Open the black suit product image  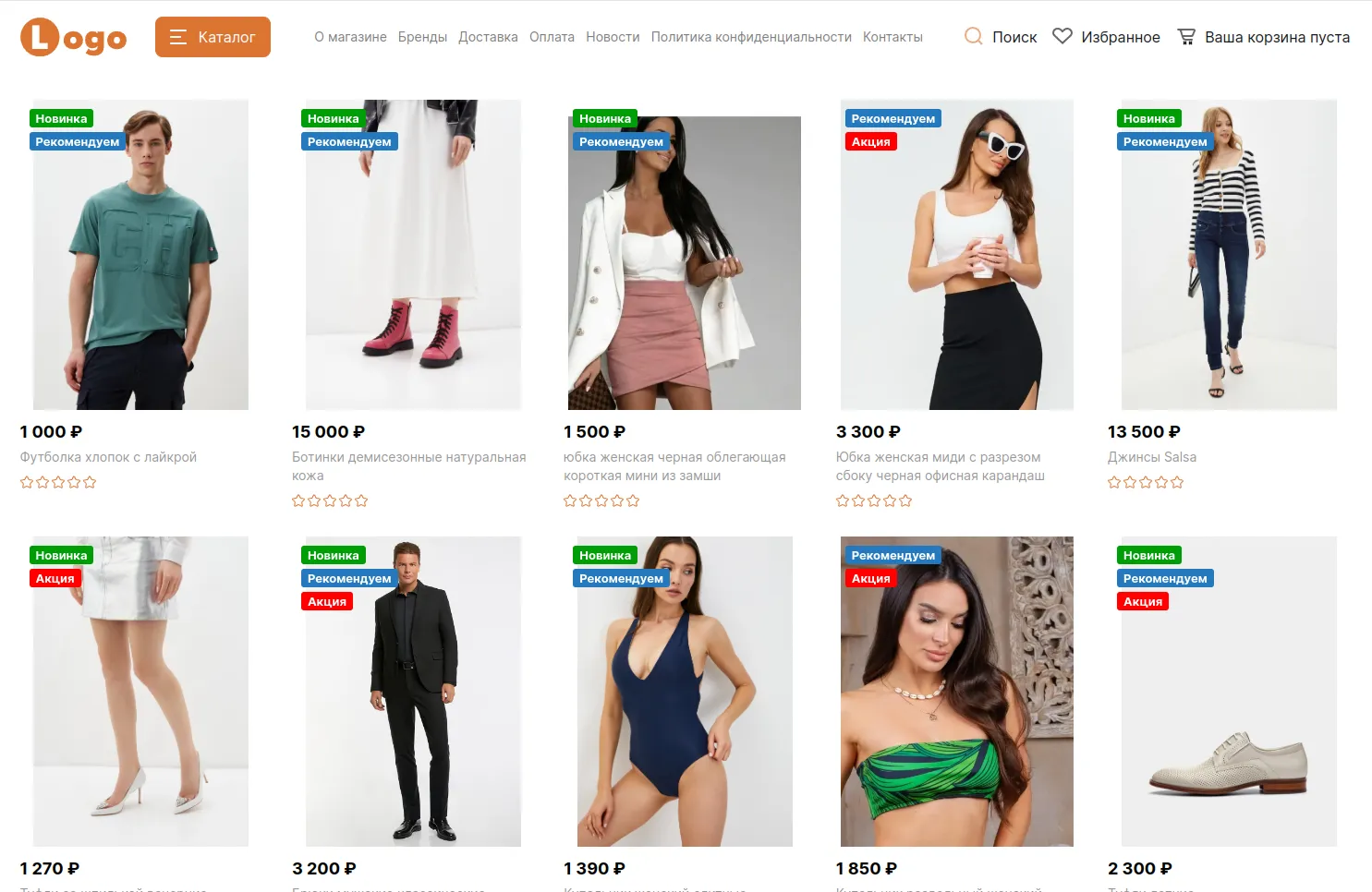[x=413, y=692]
